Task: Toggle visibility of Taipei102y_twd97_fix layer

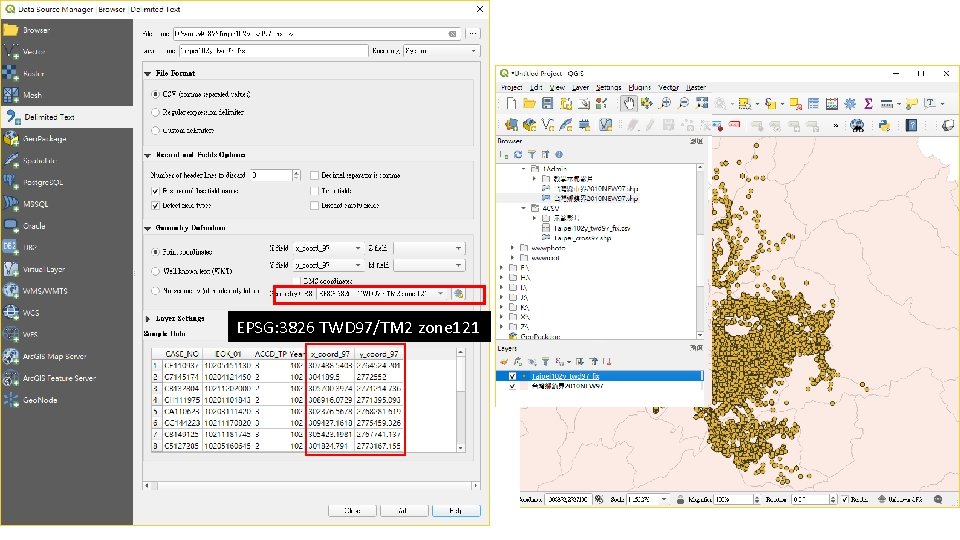Action: pyautogui.click(x=512, y=376)
